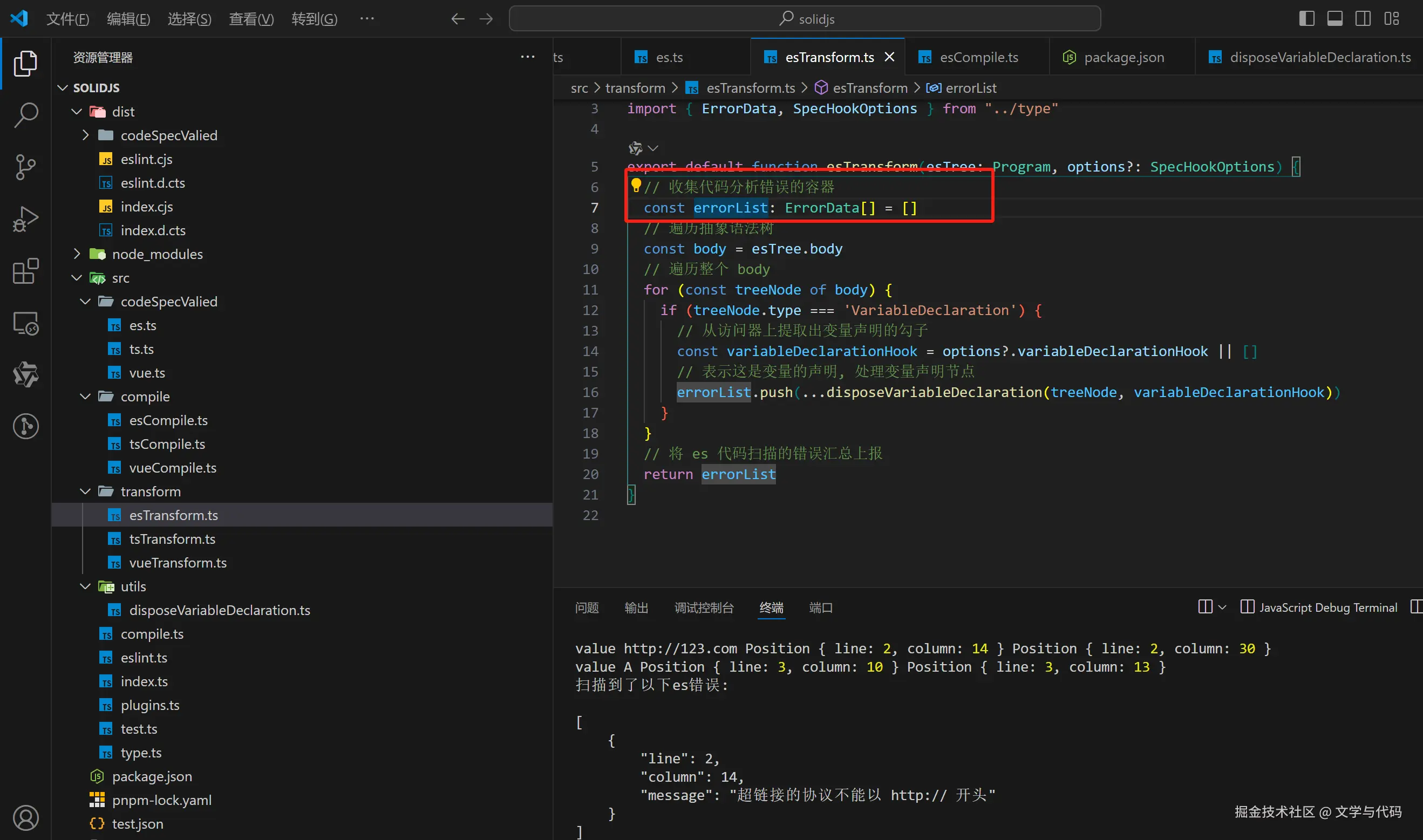Open Source Control view
1423x840 pixels.
click(25, 167)
